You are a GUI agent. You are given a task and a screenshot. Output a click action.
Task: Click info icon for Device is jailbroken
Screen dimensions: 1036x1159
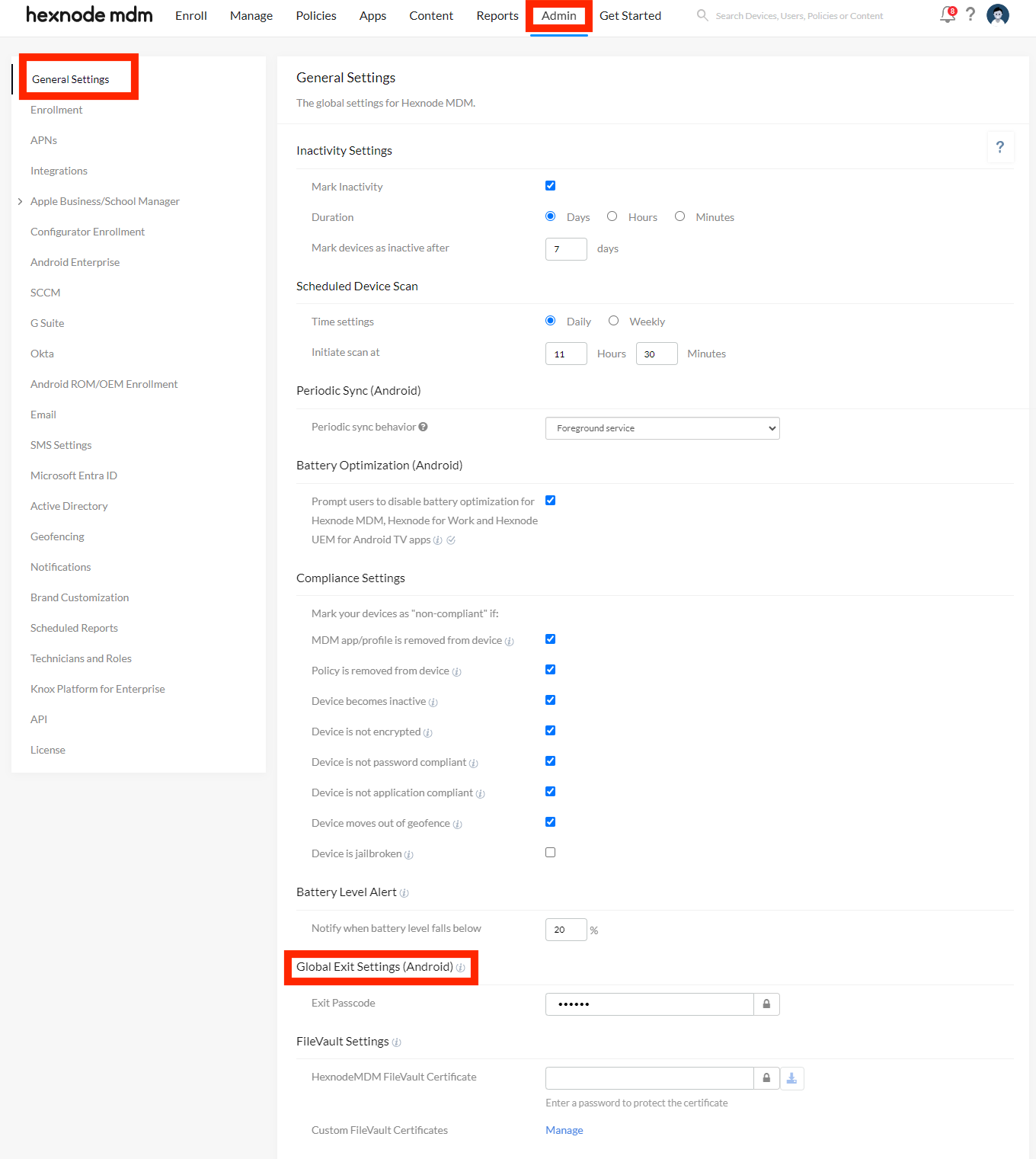click(x=408, y=855)
